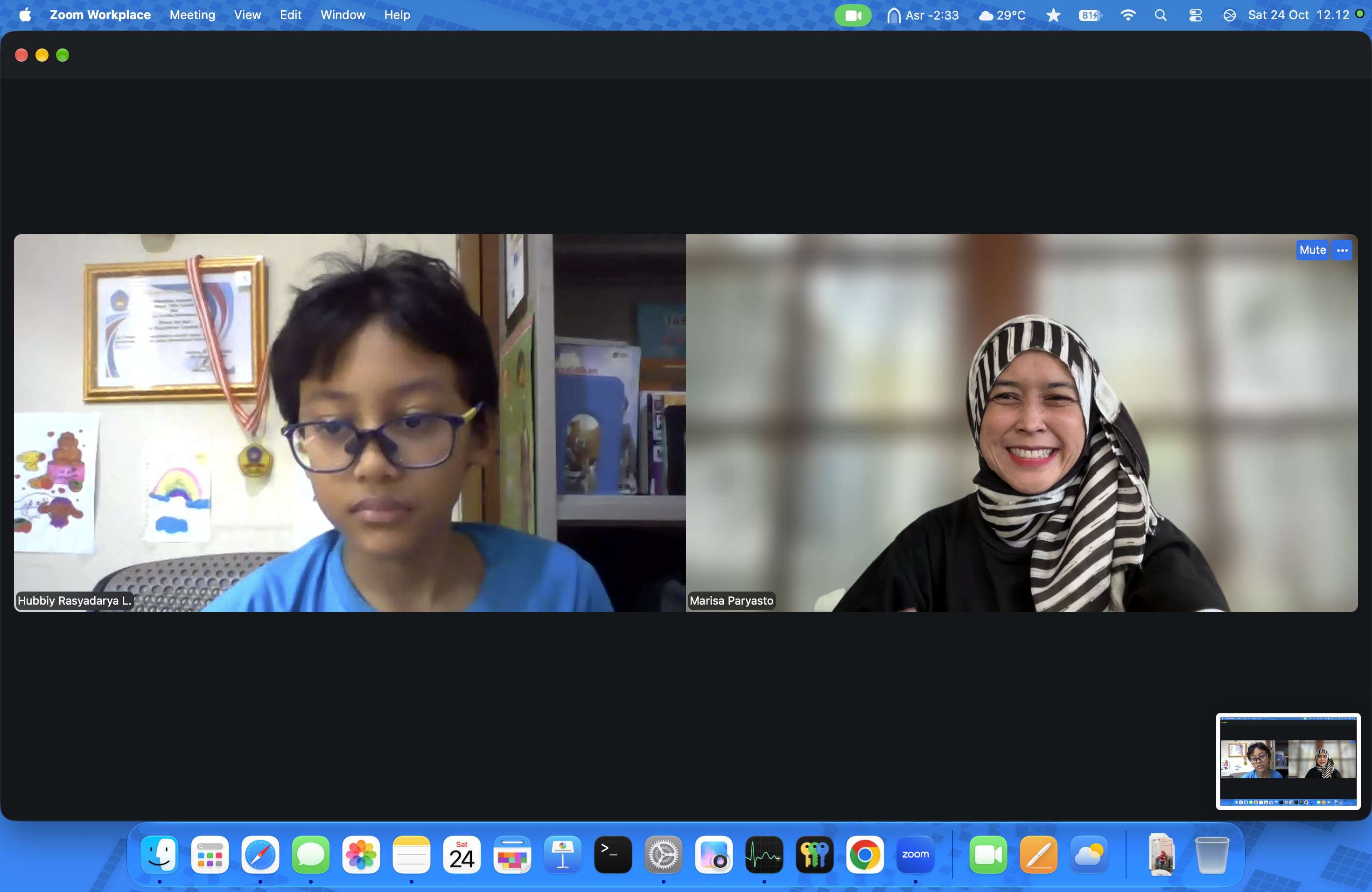The image size is (1372, 892).
Task: Select the shared screen thumbnail preview
Action: click(x=1288, y=761)
